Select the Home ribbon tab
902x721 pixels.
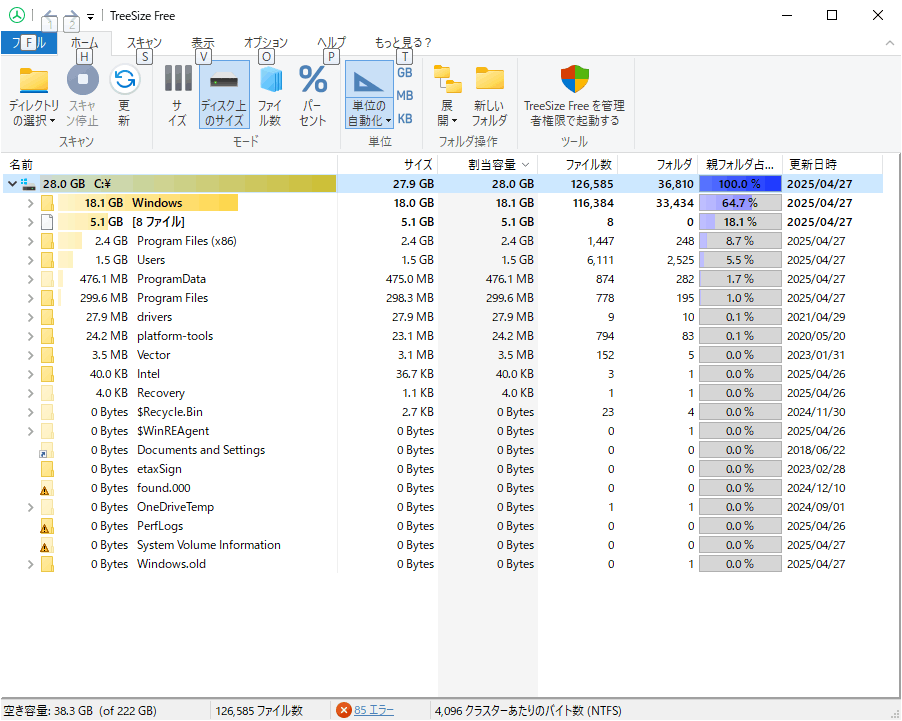(x=84, y=43)
